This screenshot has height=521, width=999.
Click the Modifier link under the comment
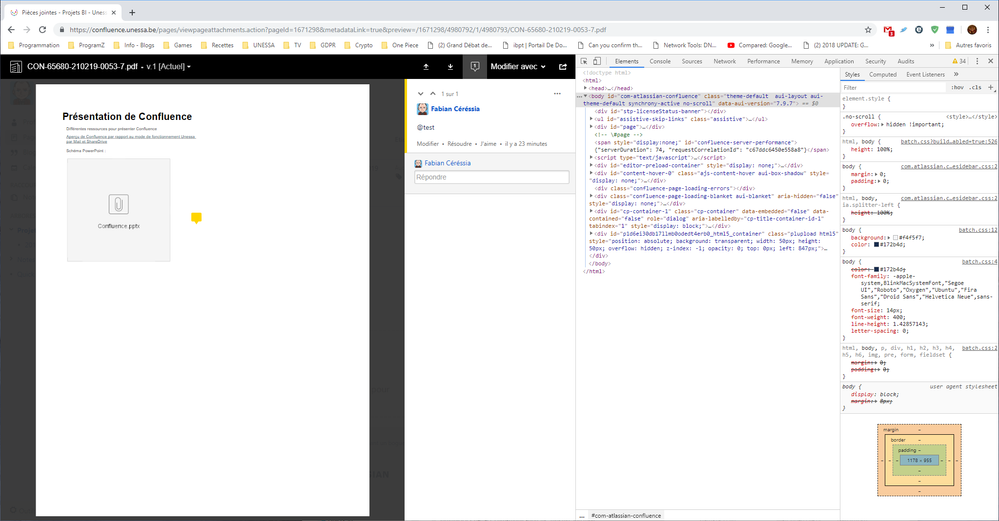tap(428, 144)
